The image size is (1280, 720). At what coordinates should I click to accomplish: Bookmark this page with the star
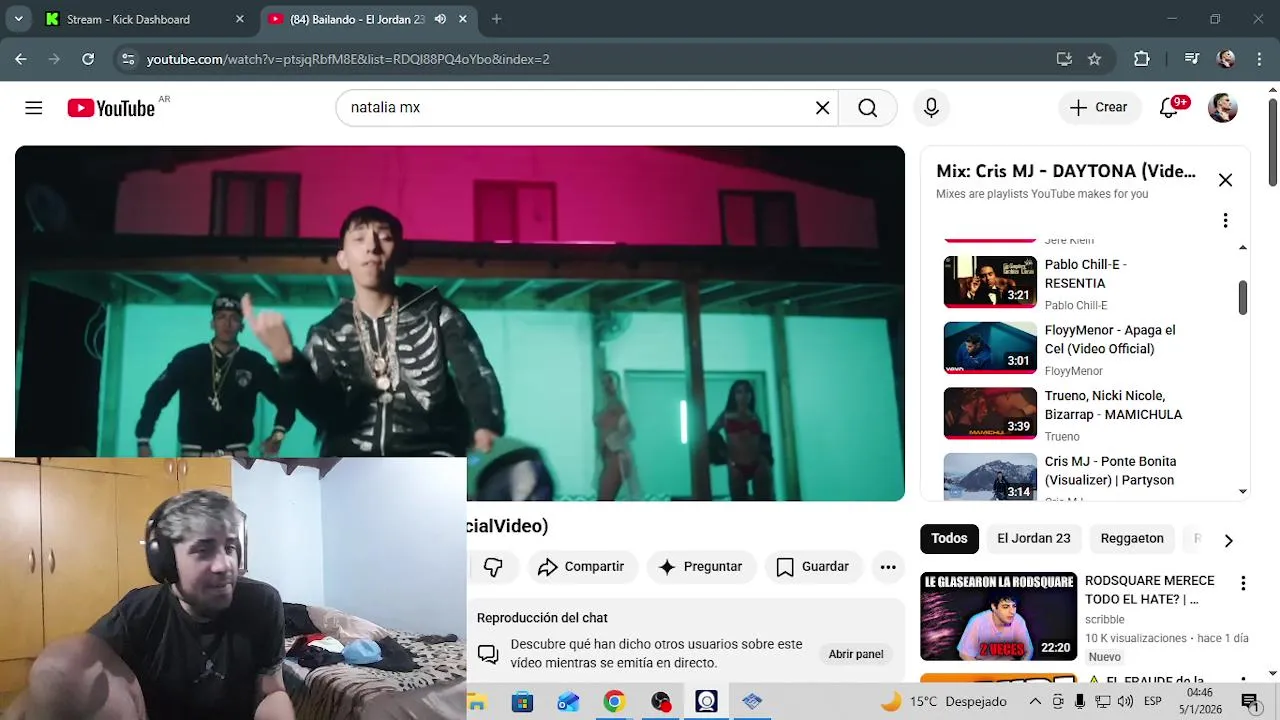pos(1094,59)
